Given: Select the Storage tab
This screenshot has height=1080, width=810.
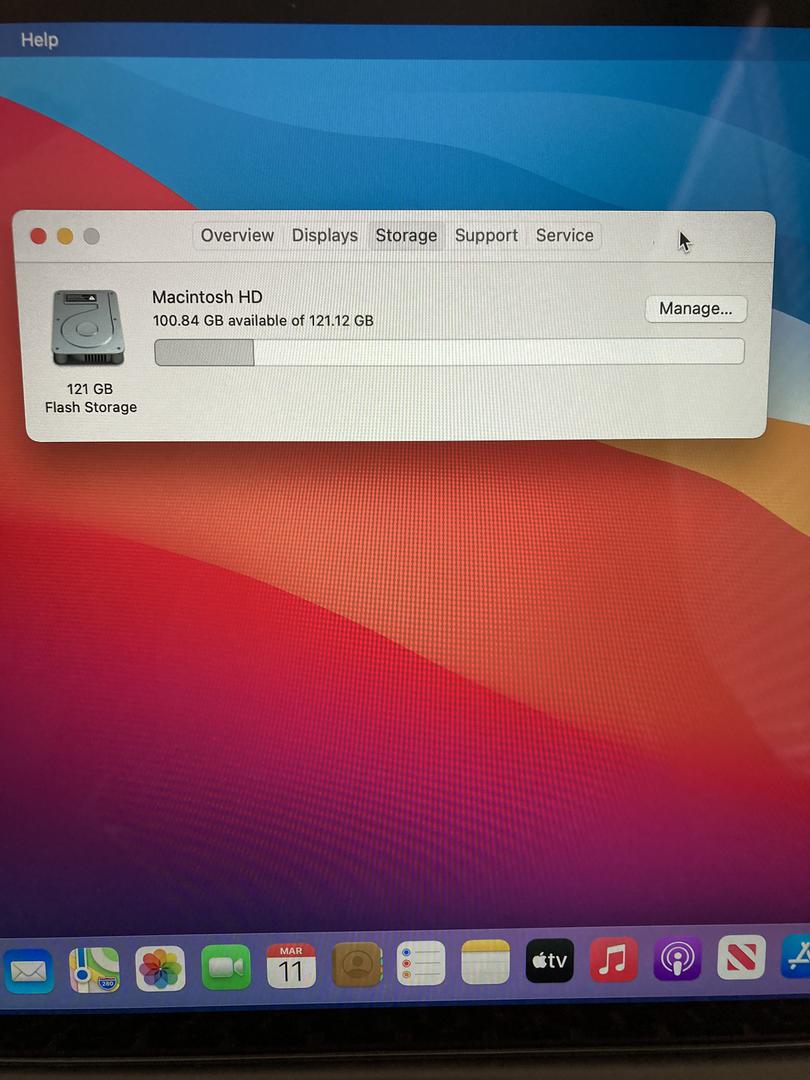Looking at the screenshot, I should 406,236.
